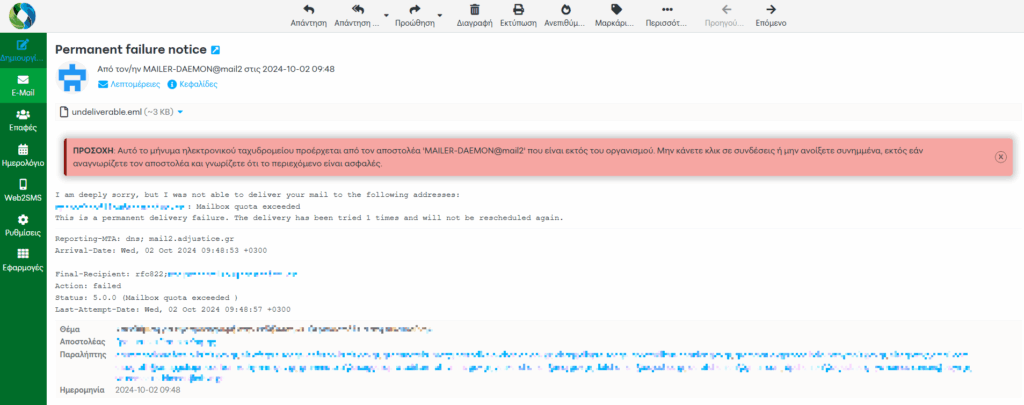Open the Web2SMS sidebar item
This screenshot has width=1024, height=405.
[x=23, y=190]
